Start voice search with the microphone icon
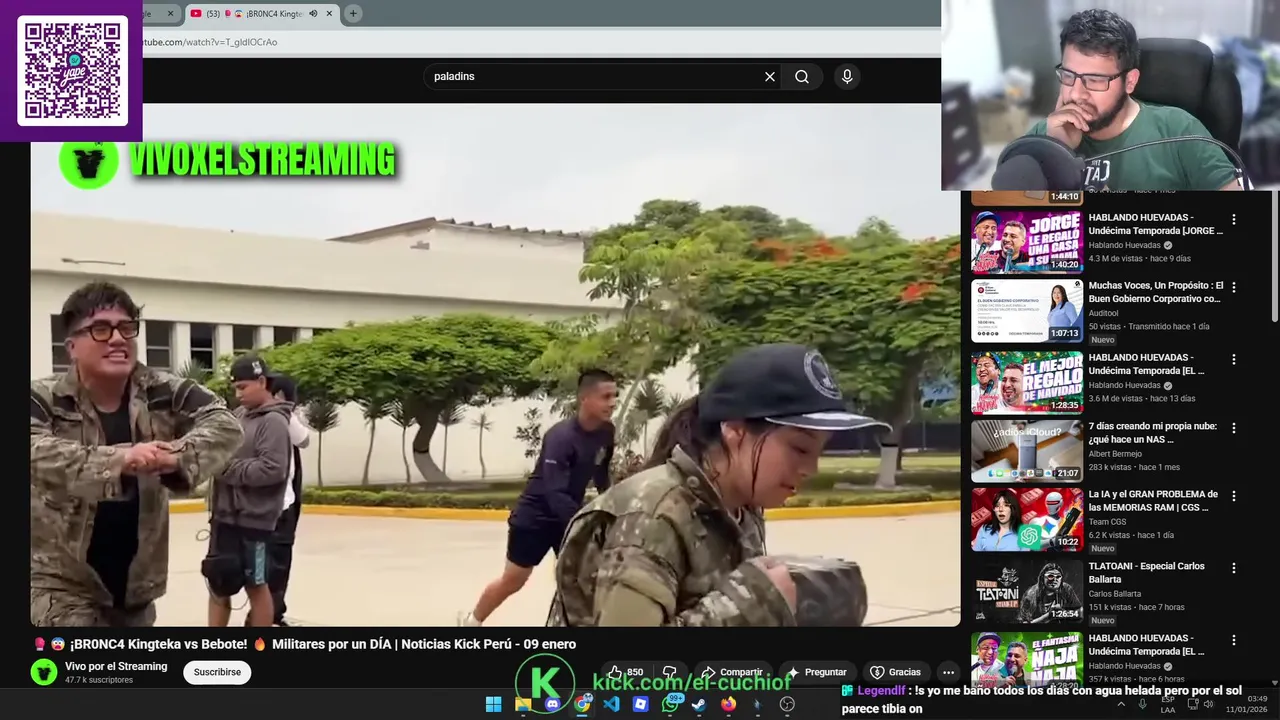Screen dimensions: 1280x720 coord(847,76)
